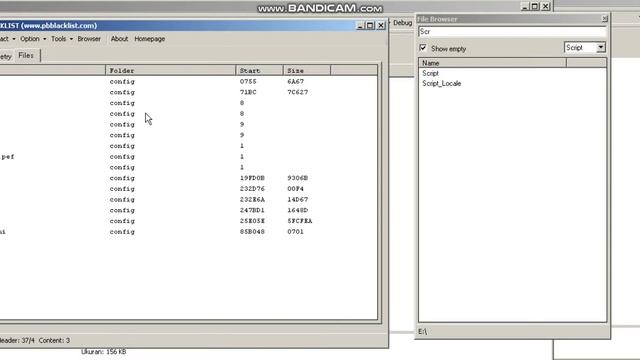This screenshot has width=640, height=360.
Task: Minimize the background window behind File Browser
Action: (x=525, y=7)
